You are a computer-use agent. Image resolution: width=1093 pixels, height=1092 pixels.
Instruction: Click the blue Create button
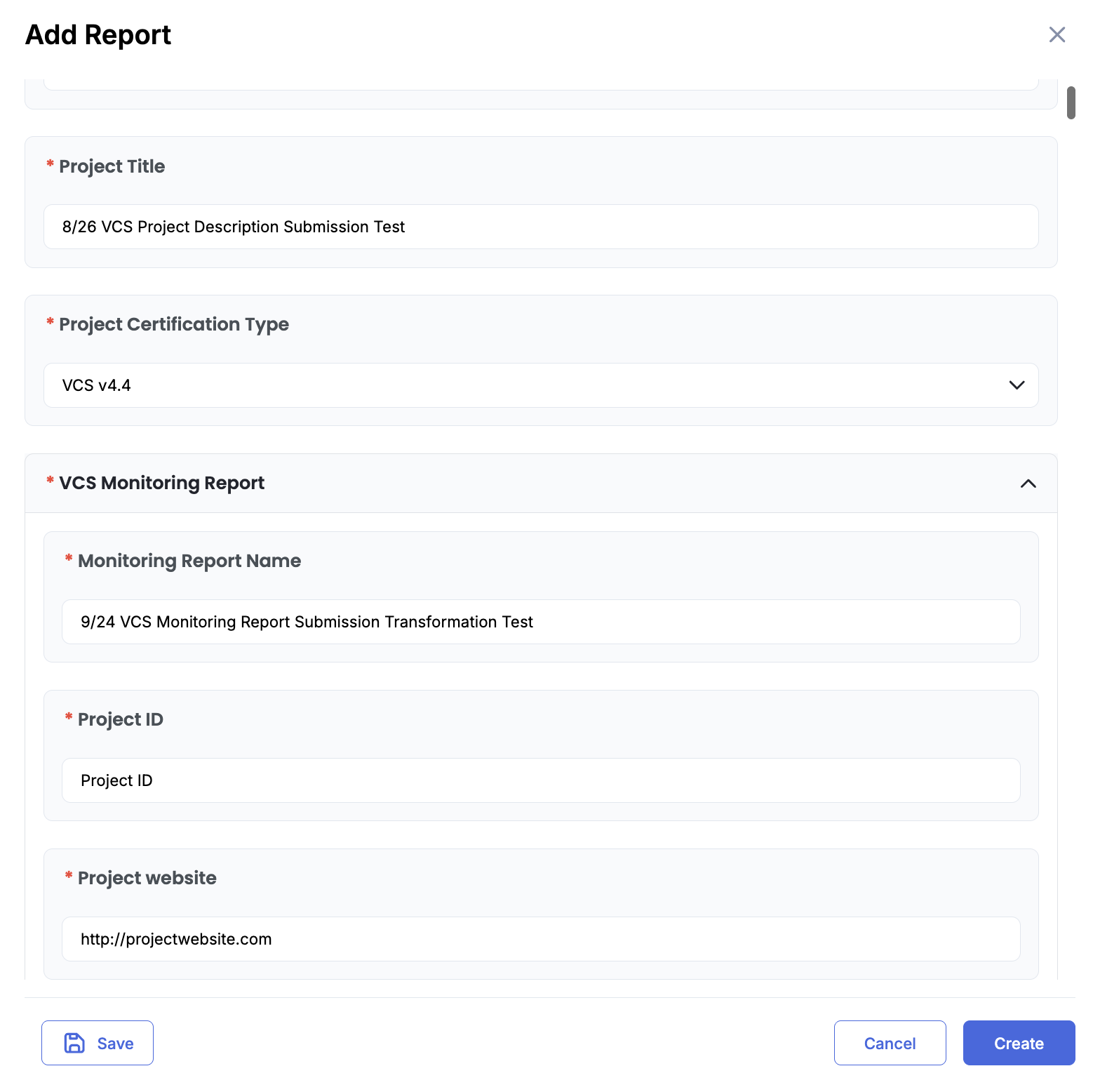click(x=1018, y=1043)
